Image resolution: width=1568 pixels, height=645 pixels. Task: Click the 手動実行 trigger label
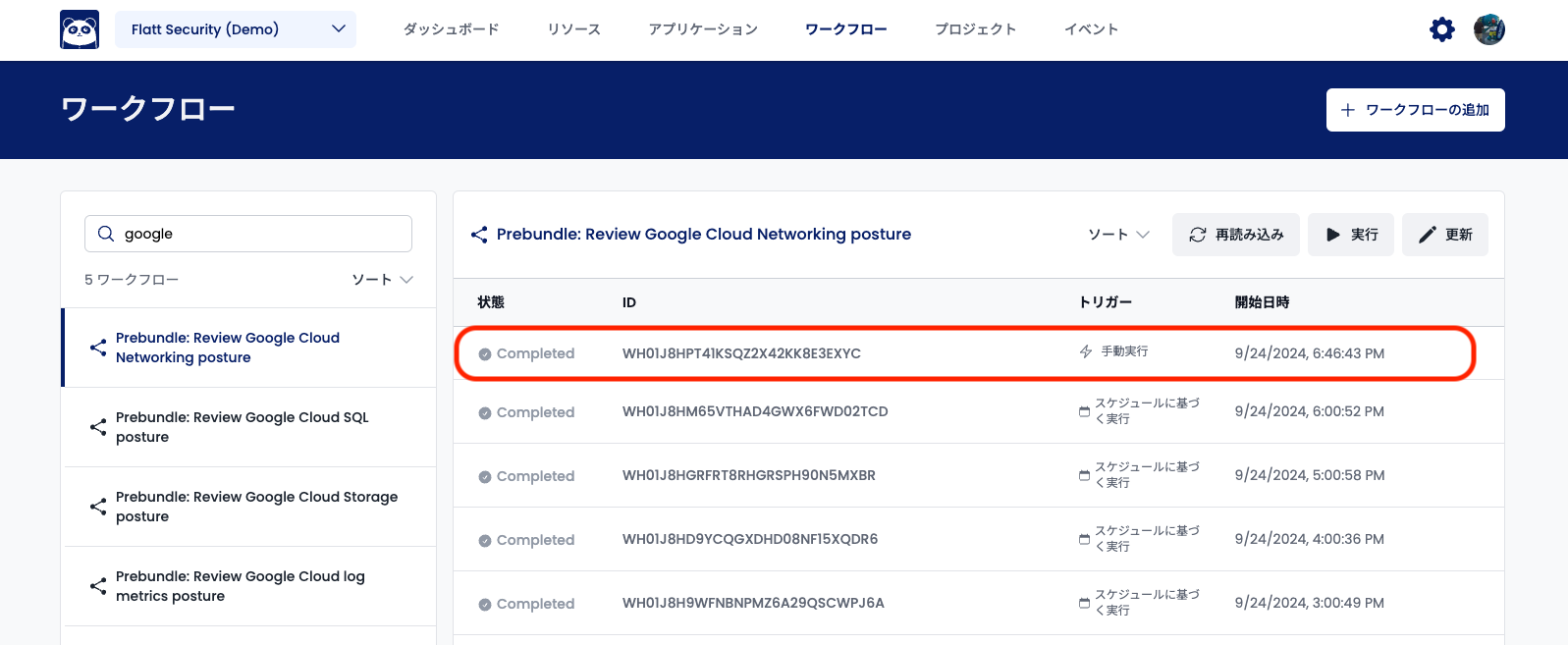tap(1124, 351)
